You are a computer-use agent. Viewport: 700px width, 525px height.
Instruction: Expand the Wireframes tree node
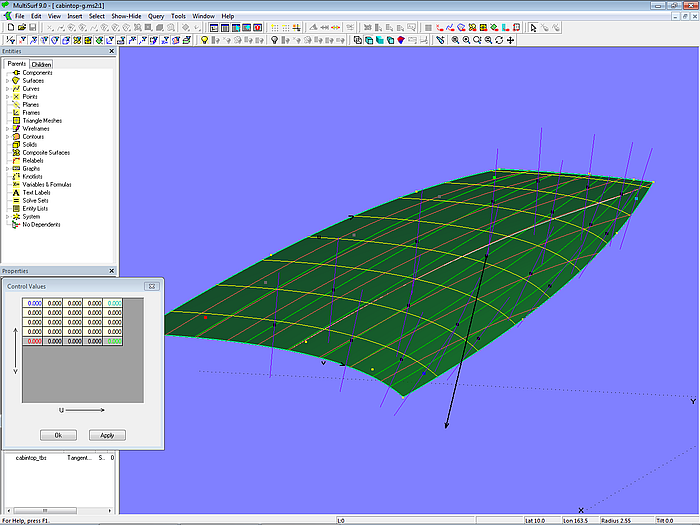[x=7, y=129]
